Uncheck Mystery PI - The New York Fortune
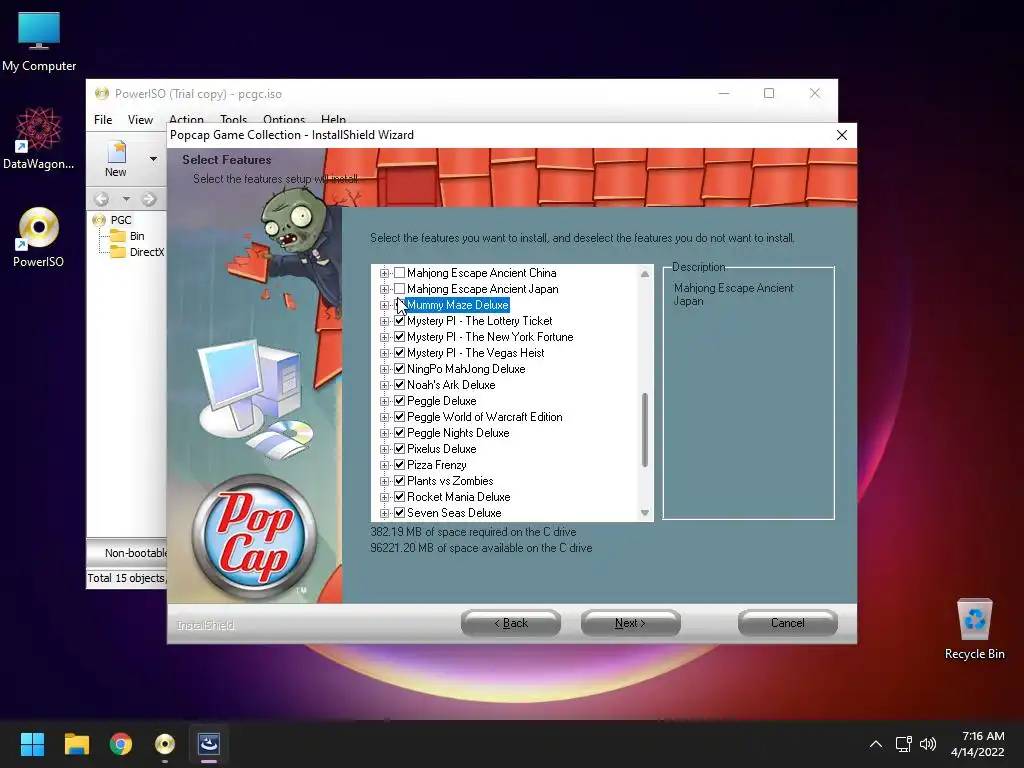 399,337
